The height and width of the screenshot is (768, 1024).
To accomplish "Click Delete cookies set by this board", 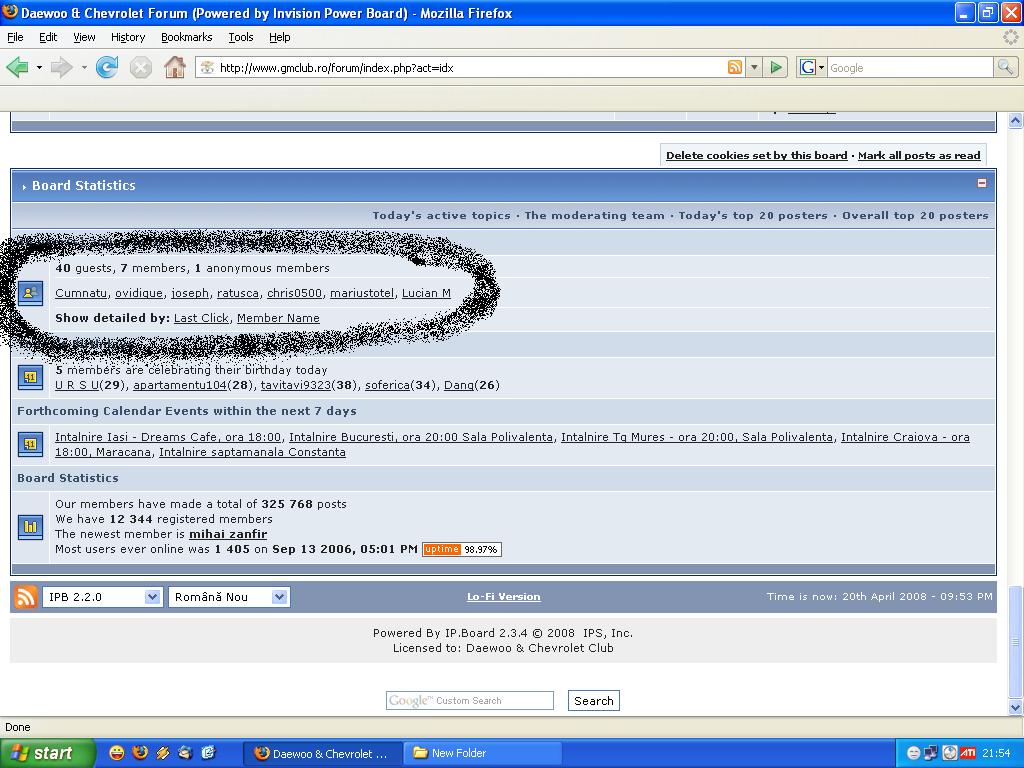I will coord(756,155).
